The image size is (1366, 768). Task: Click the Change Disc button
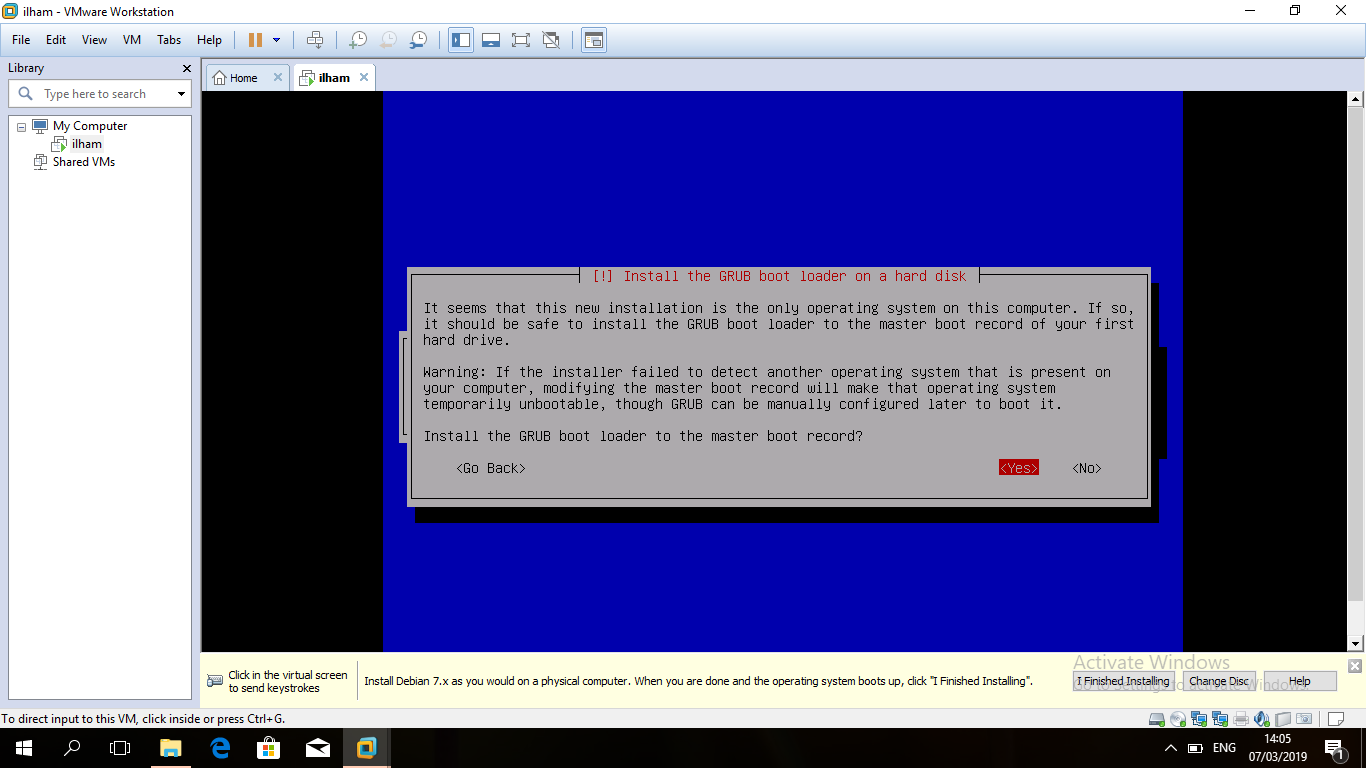[x=1218, y=681]
